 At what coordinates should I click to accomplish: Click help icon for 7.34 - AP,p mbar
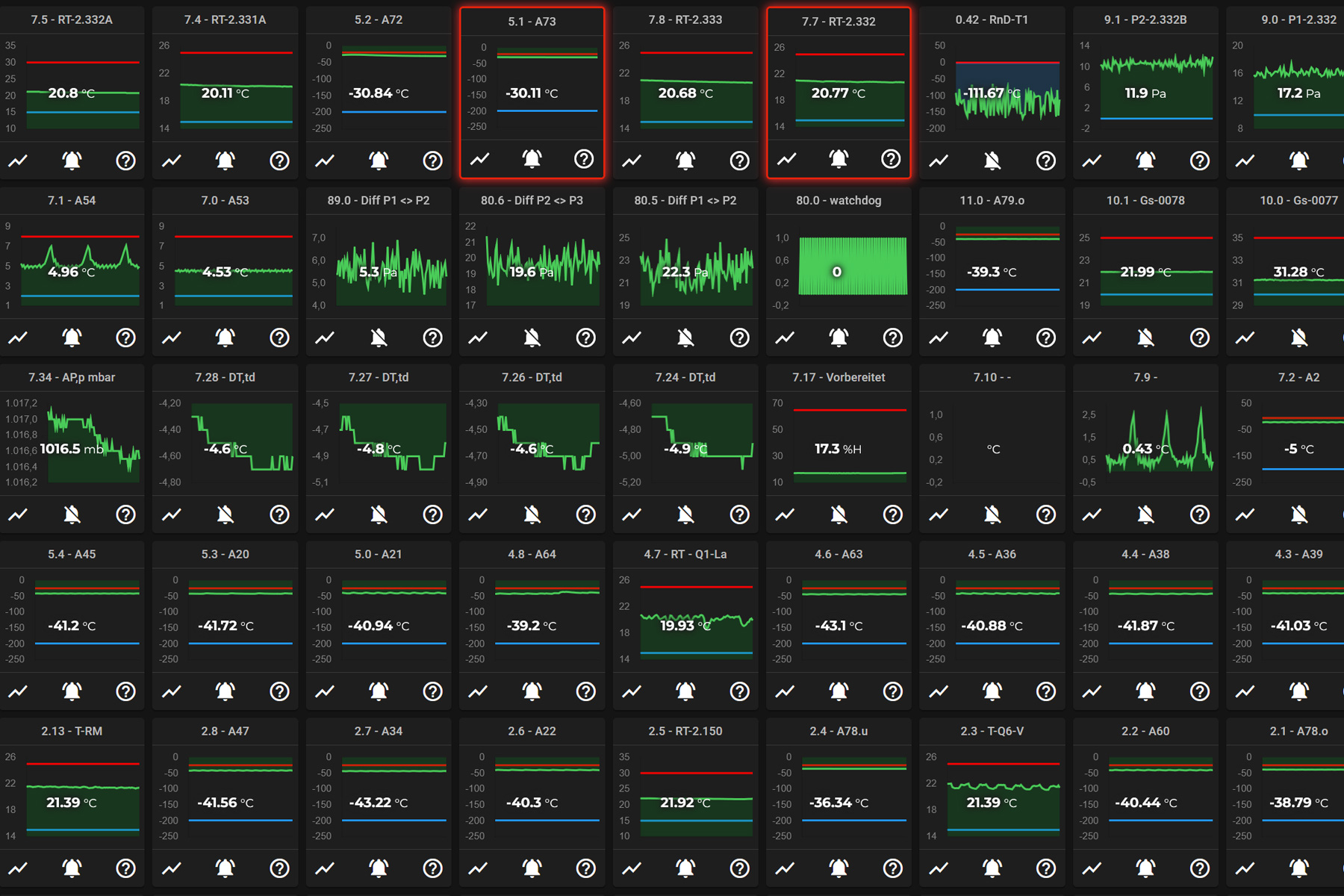pyautogui.click(x=125, y=514)
